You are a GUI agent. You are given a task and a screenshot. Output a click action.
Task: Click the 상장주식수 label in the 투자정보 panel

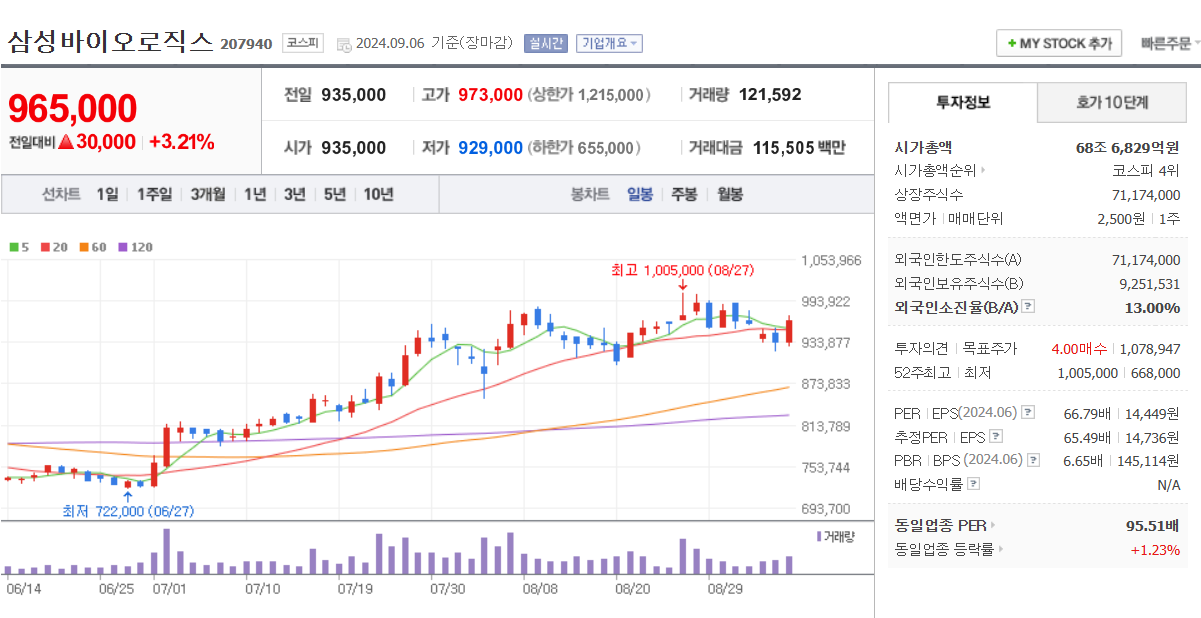click(929, 195)
